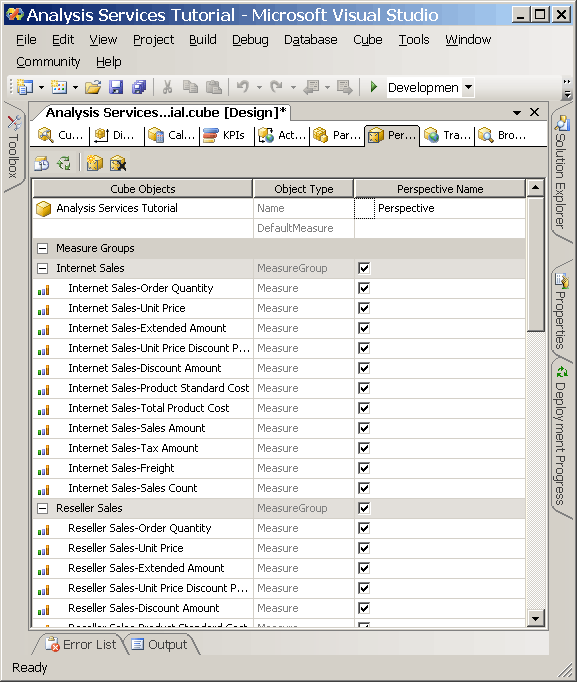The image size is (577, 682).
Task: Toggle Internet Sales-Freight checkbox
Action: point(364,468)
